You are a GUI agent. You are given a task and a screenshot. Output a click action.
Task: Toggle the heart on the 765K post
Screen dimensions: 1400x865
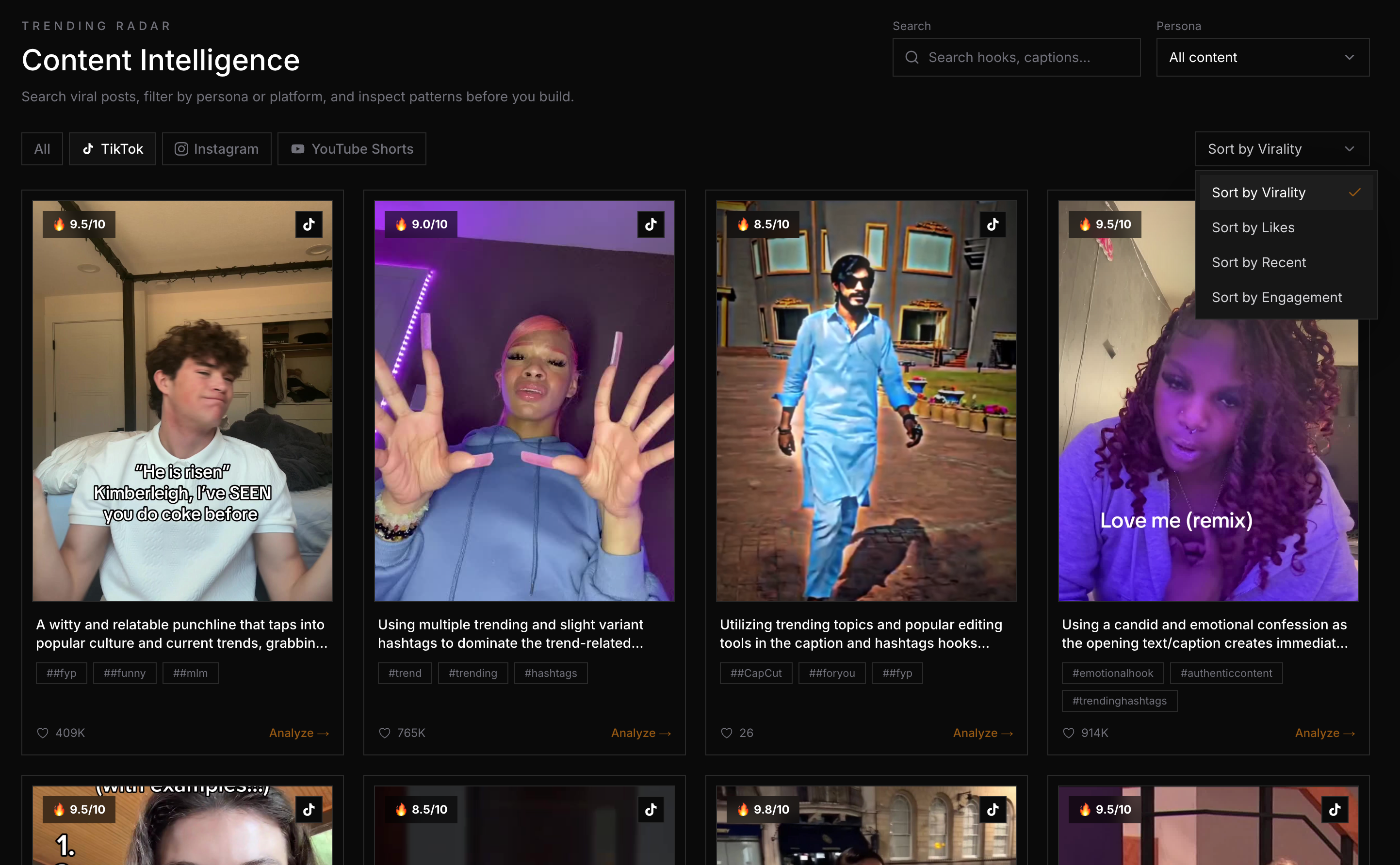(384, 733)
